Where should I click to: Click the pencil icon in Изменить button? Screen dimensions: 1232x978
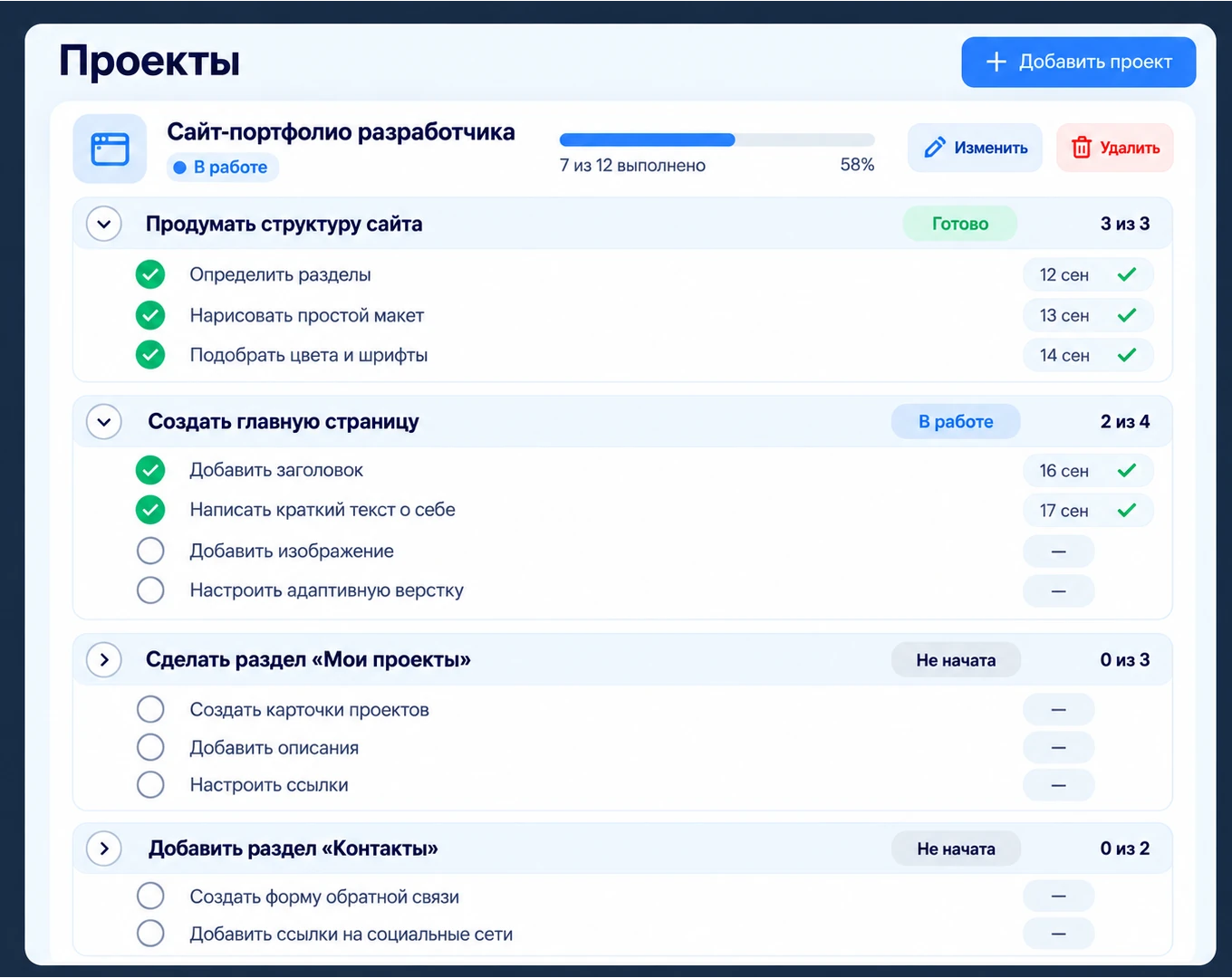click(x=935, y=148)
